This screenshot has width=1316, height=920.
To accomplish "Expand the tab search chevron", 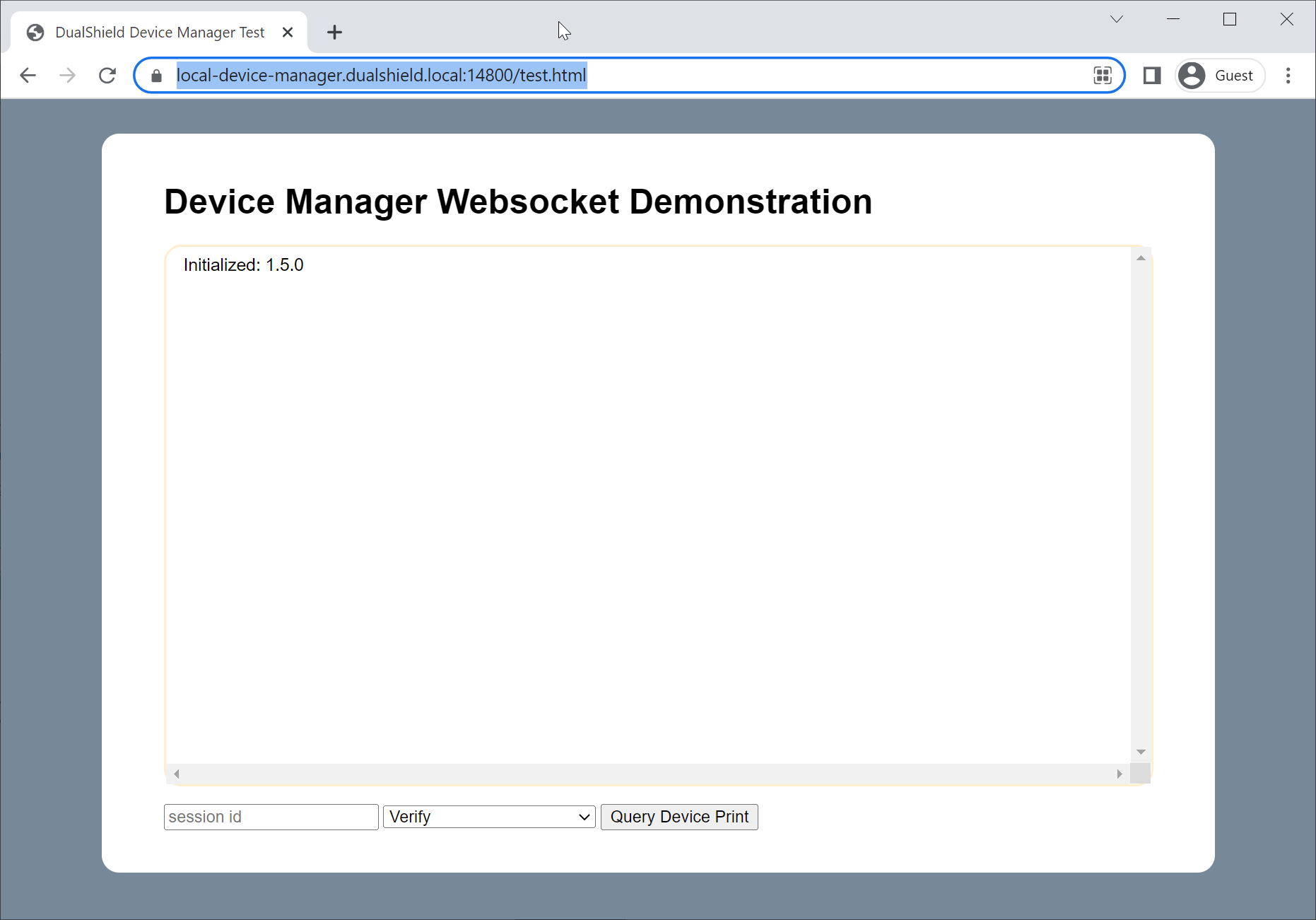I will (1117, 19).
